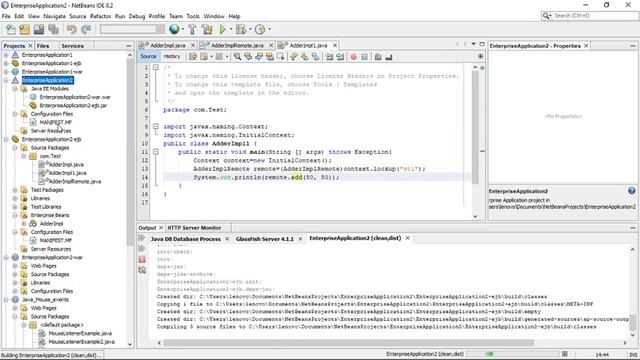Toggle Highlight Search in editor toolbar
The image size is (640, 360).
pos(270,57)
